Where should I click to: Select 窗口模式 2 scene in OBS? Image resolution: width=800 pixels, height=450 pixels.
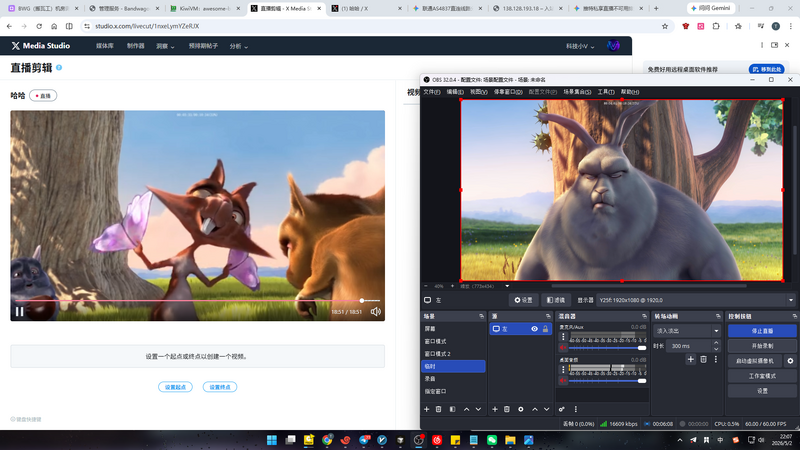pyautogui.click(x=453, y=354)
